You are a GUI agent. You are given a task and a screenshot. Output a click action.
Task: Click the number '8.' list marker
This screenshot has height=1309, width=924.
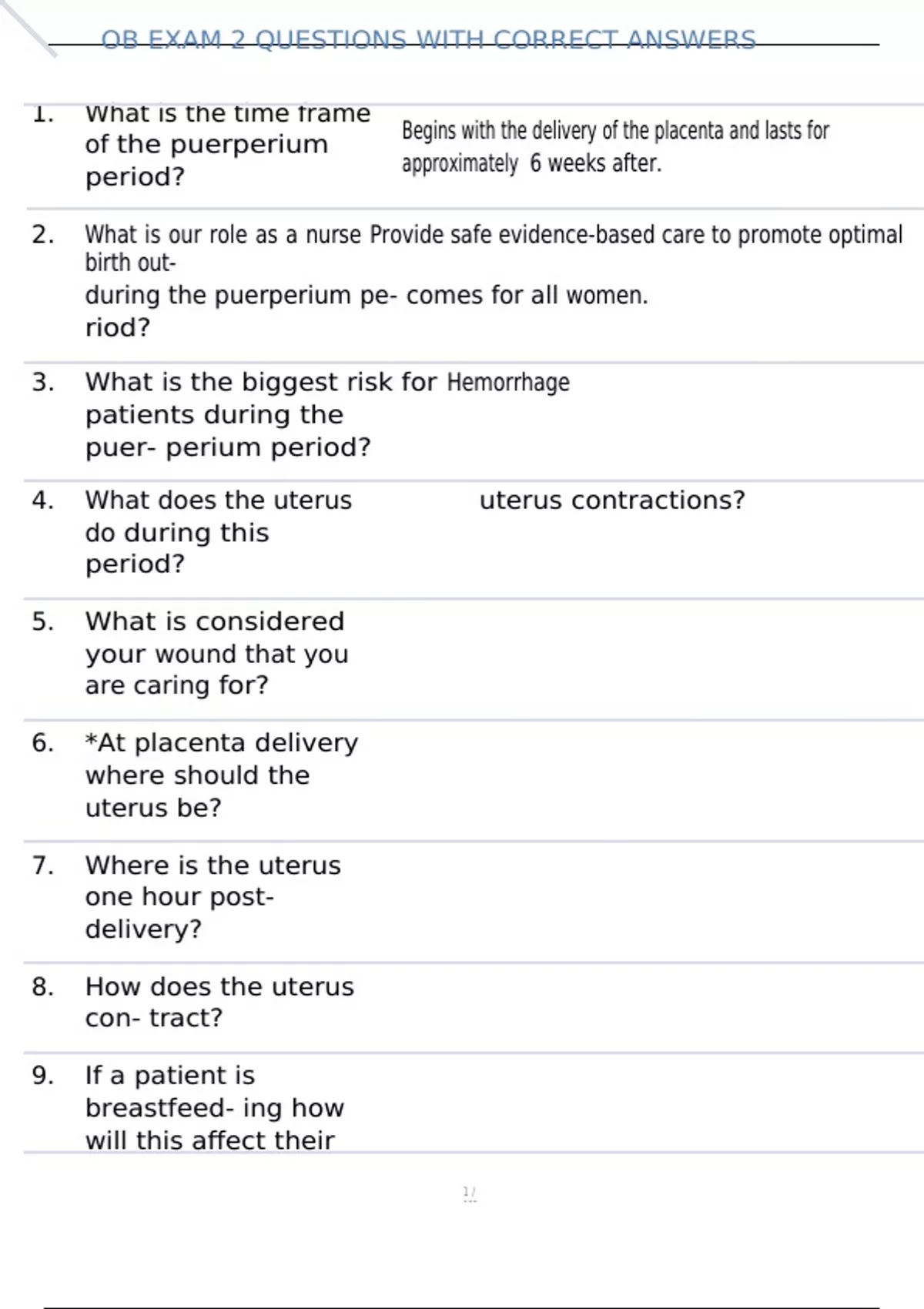[x=42, y=986]
